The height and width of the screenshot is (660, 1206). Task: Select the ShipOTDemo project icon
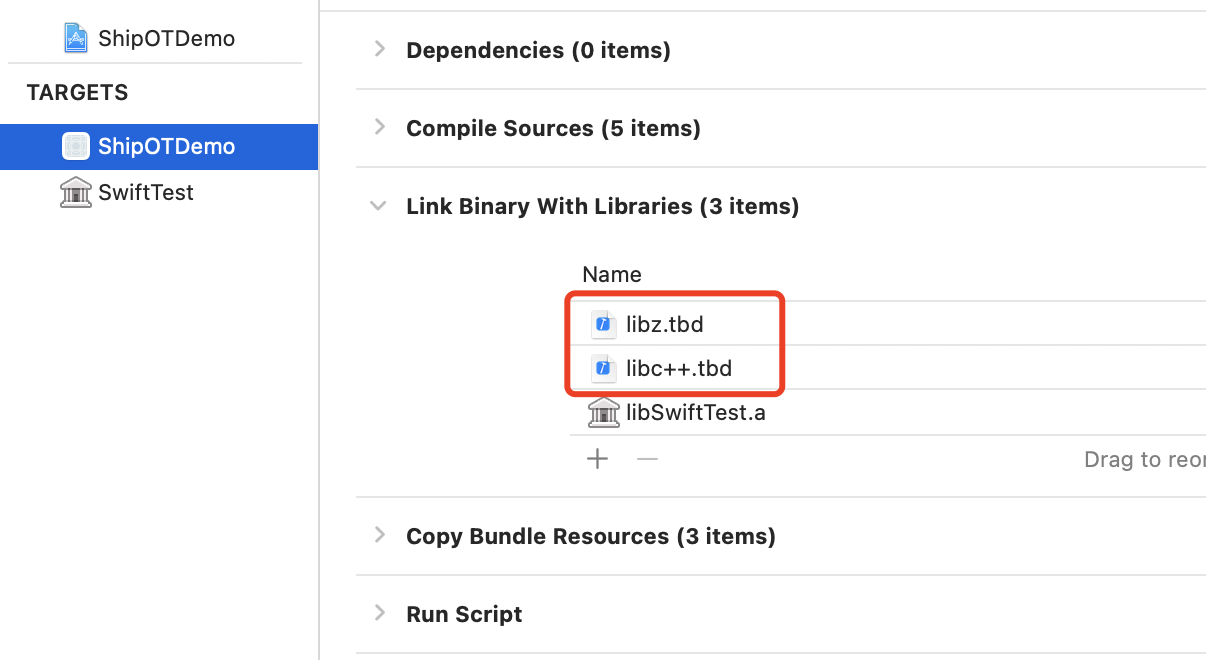(76, 38)
